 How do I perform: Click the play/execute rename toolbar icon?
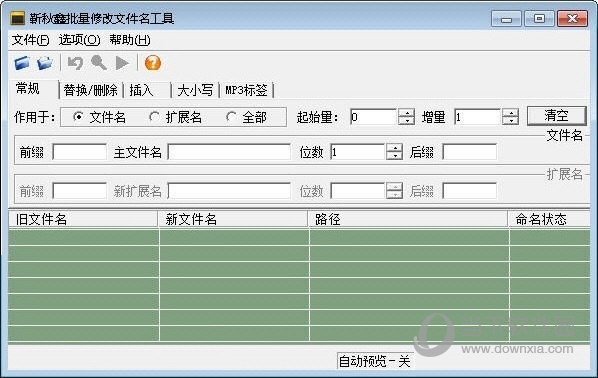click(122, 63)
